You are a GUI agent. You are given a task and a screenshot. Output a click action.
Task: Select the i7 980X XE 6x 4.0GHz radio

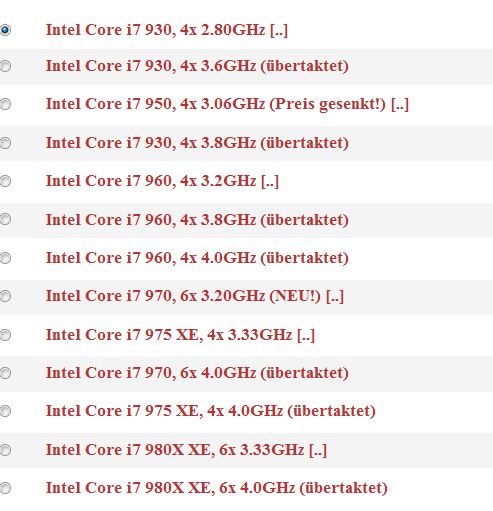click(x=5, y=488)
